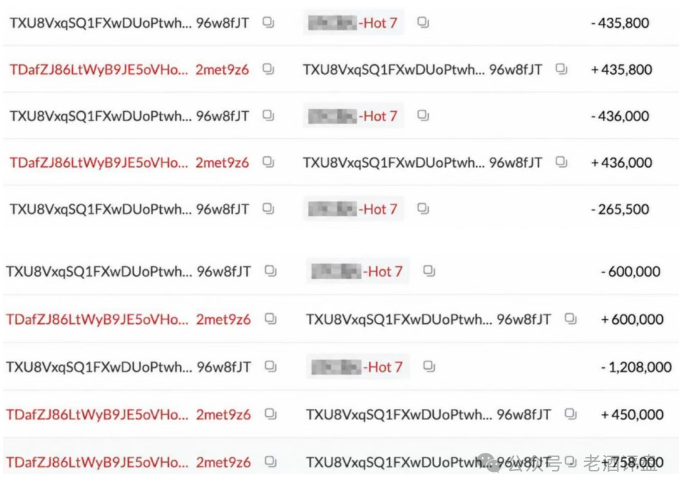Copy recipient address in +436,000 row
The image size is (679, 490).
click(562, 162)
